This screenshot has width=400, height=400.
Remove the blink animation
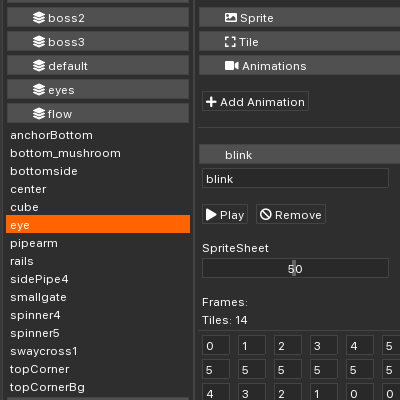[x=291, y=214]
